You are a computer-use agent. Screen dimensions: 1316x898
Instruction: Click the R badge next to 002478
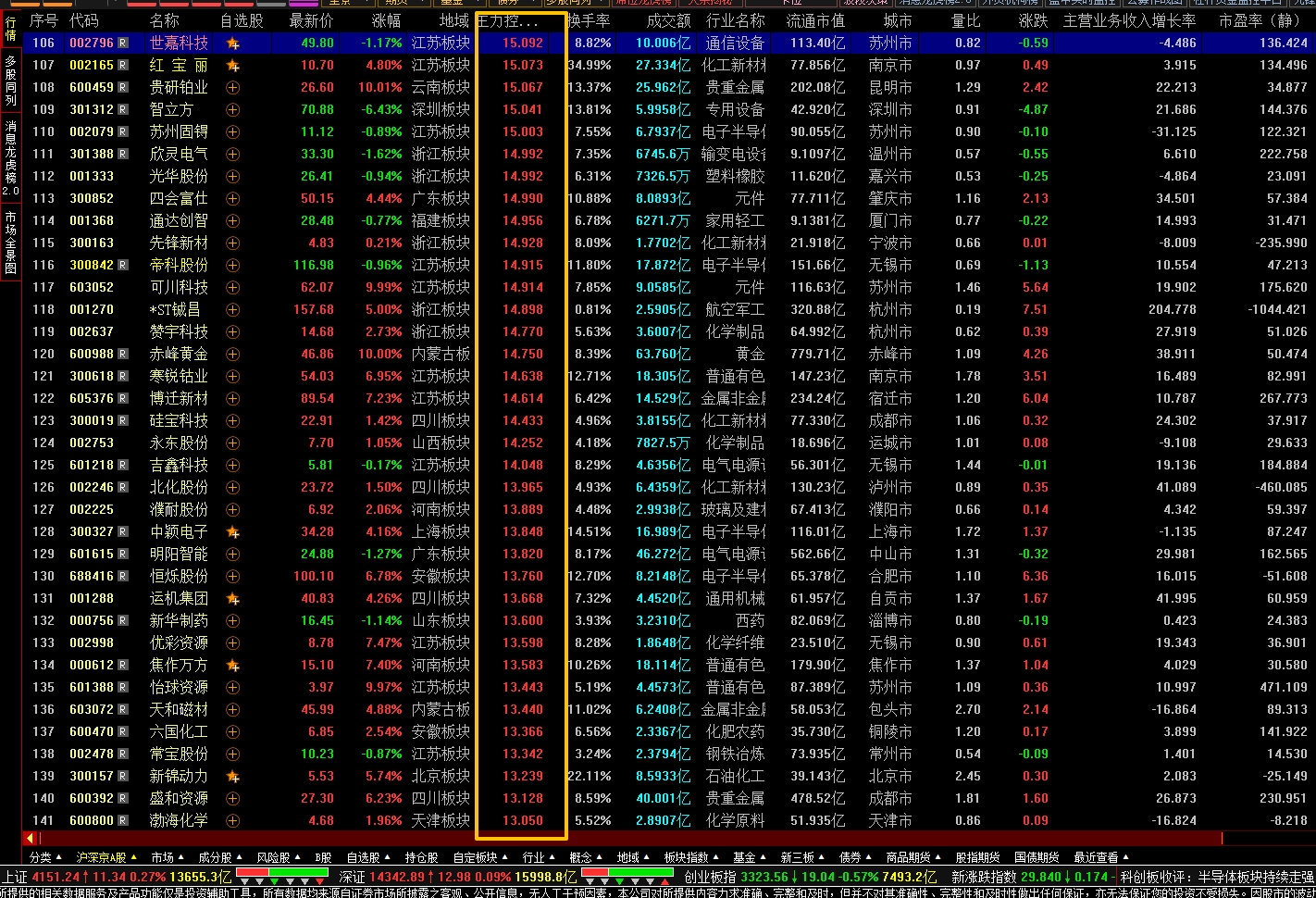click(123, 754)
